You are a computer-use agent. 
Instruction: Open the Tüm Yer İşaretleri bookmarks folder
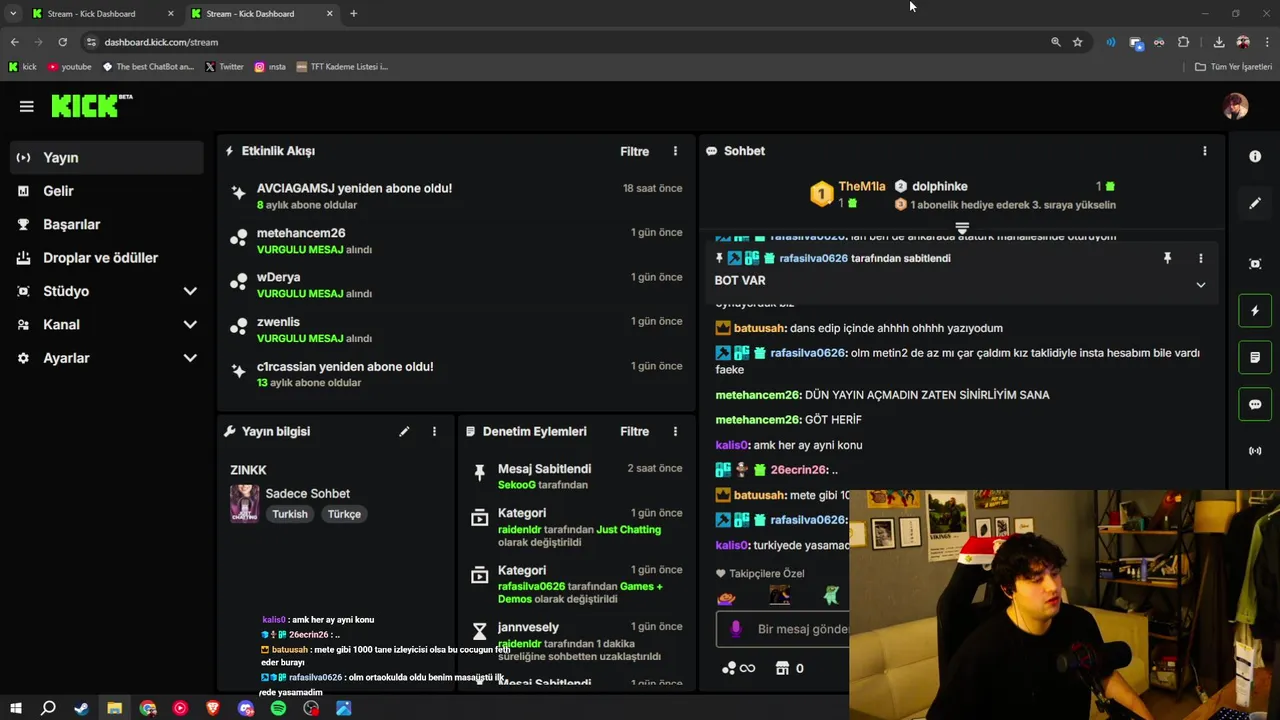[1234, 67]
